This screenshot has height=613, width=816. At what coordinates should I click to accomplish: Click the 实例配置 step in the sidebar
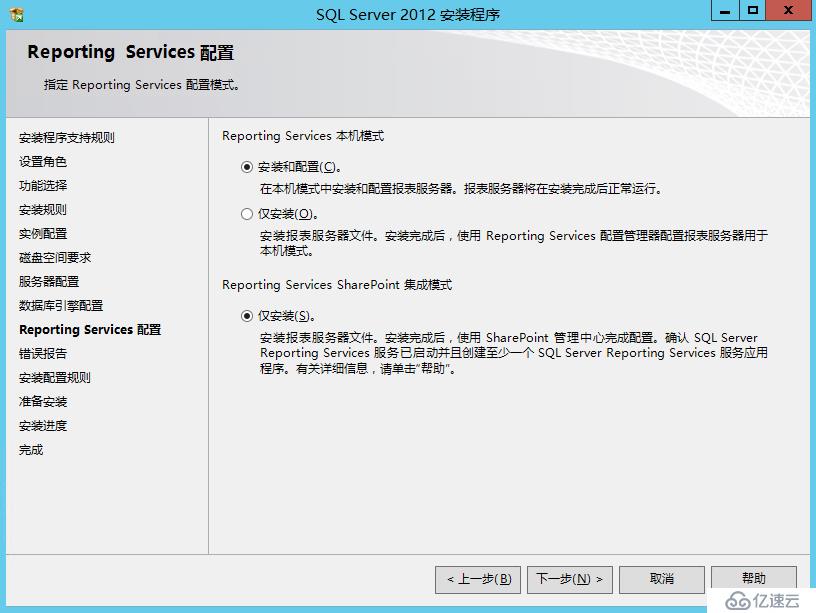43,234
